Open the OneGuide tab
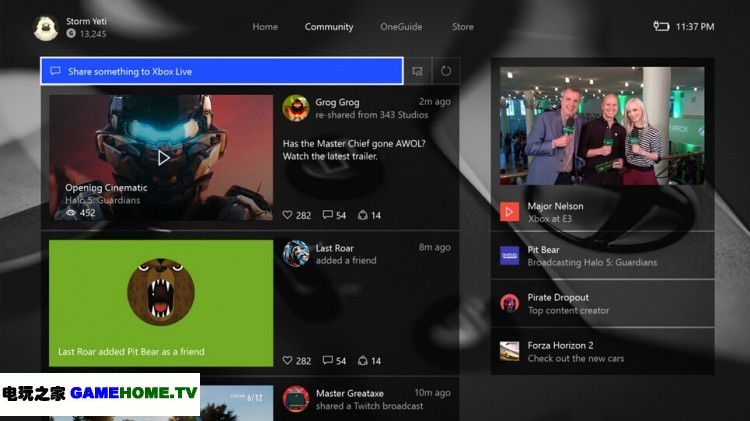The image size is (750, 421). (401, 27)
